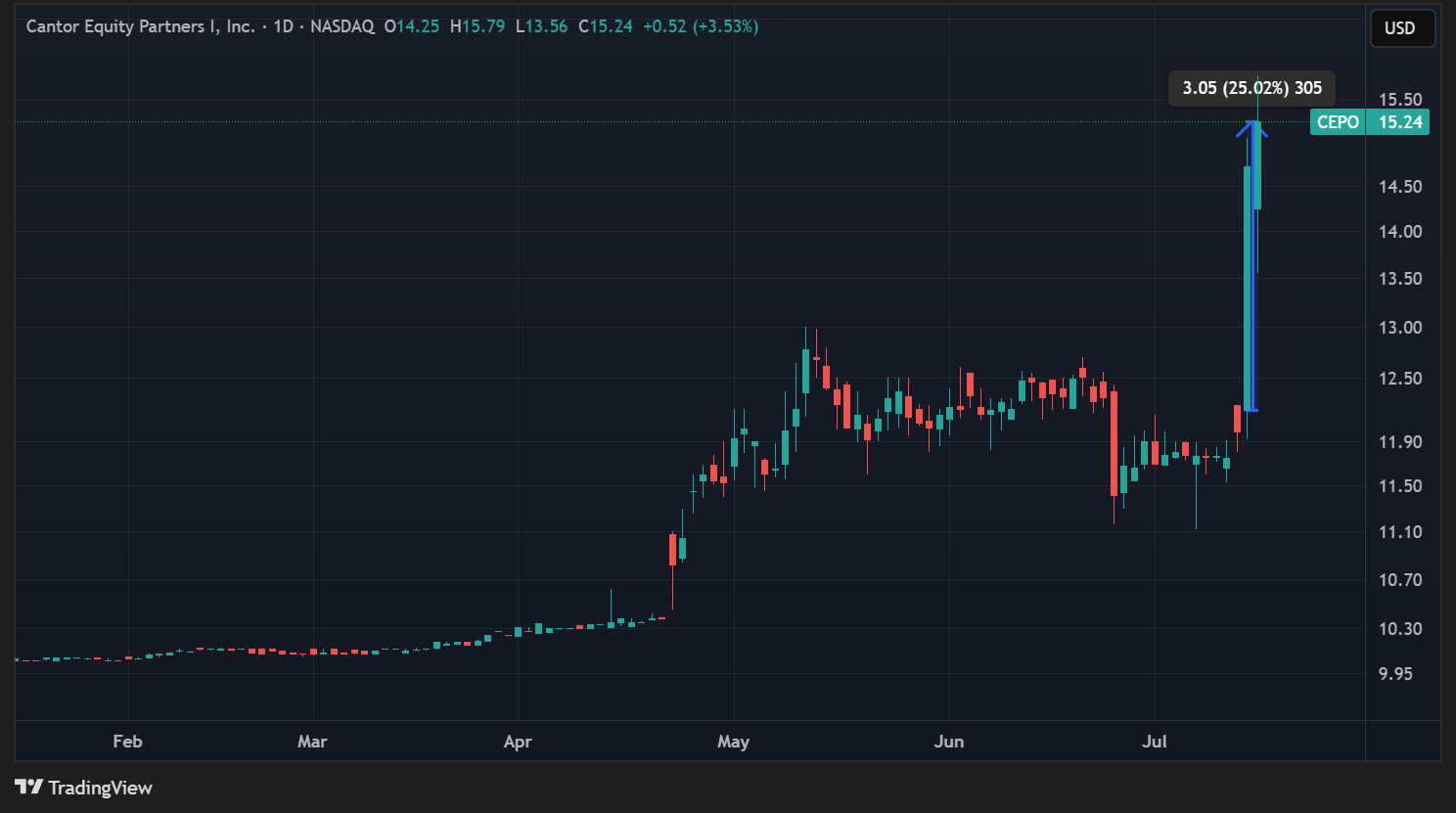Click the +0.52 (+3.53%) change value

[x=700, y=26]
